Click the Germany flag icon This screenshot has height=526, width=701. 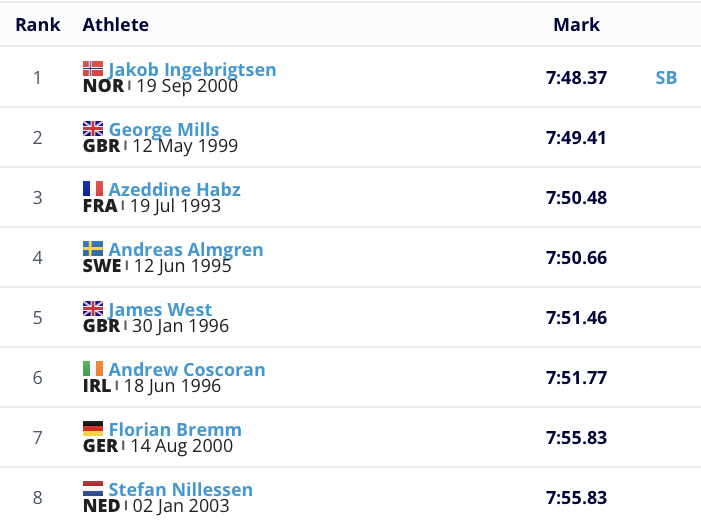tap(93, 429)
